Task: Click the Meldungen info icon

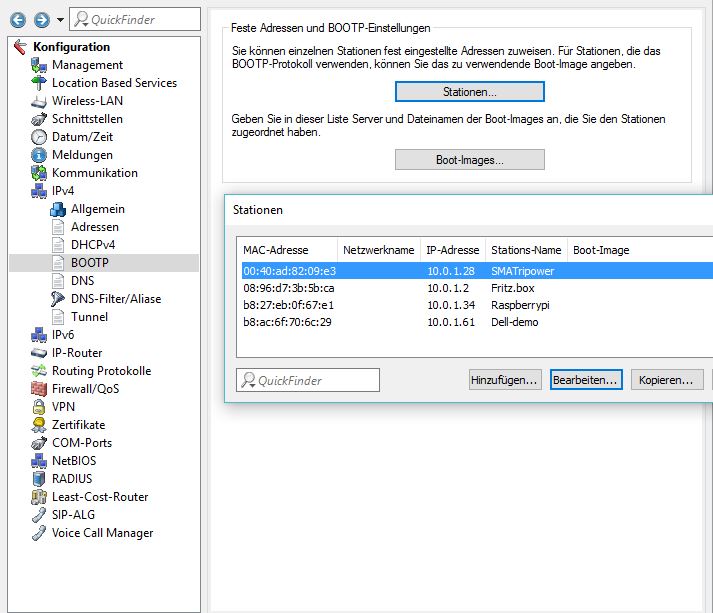Action: click(39, 155)
